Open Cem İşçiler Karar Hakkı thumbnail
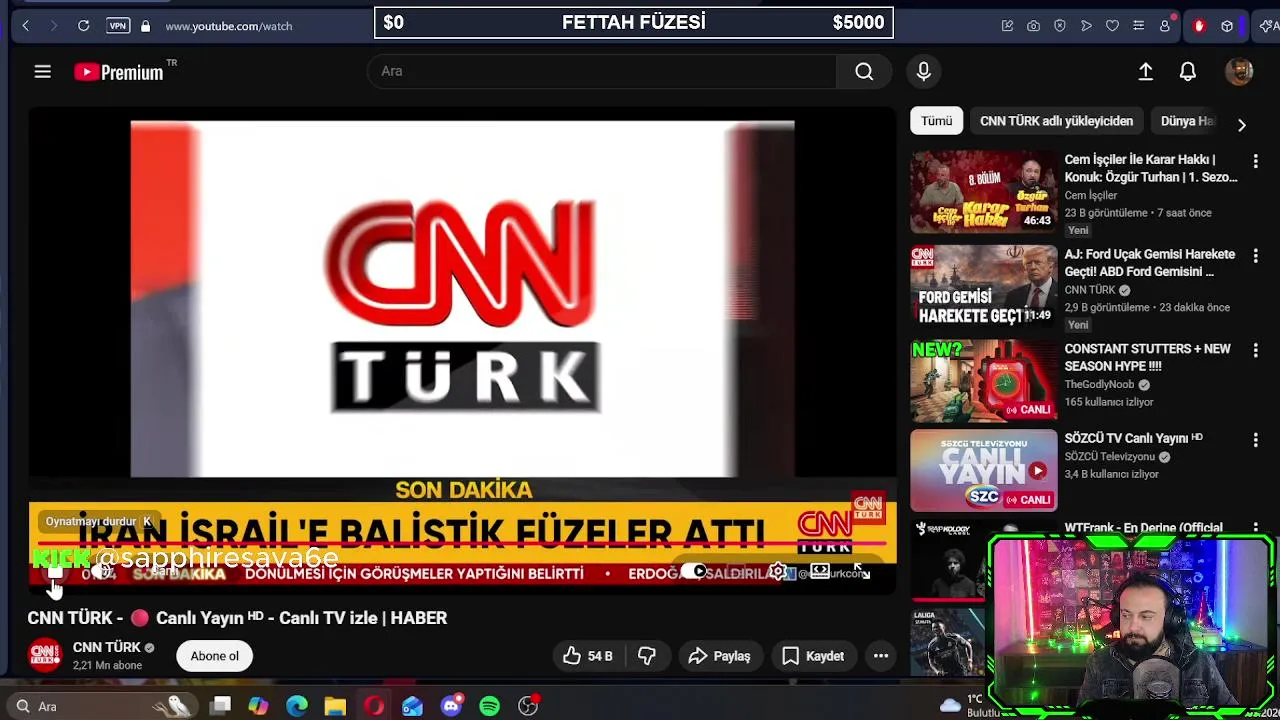This screenshot has width=1280, height=720. [x=984, y=192]
